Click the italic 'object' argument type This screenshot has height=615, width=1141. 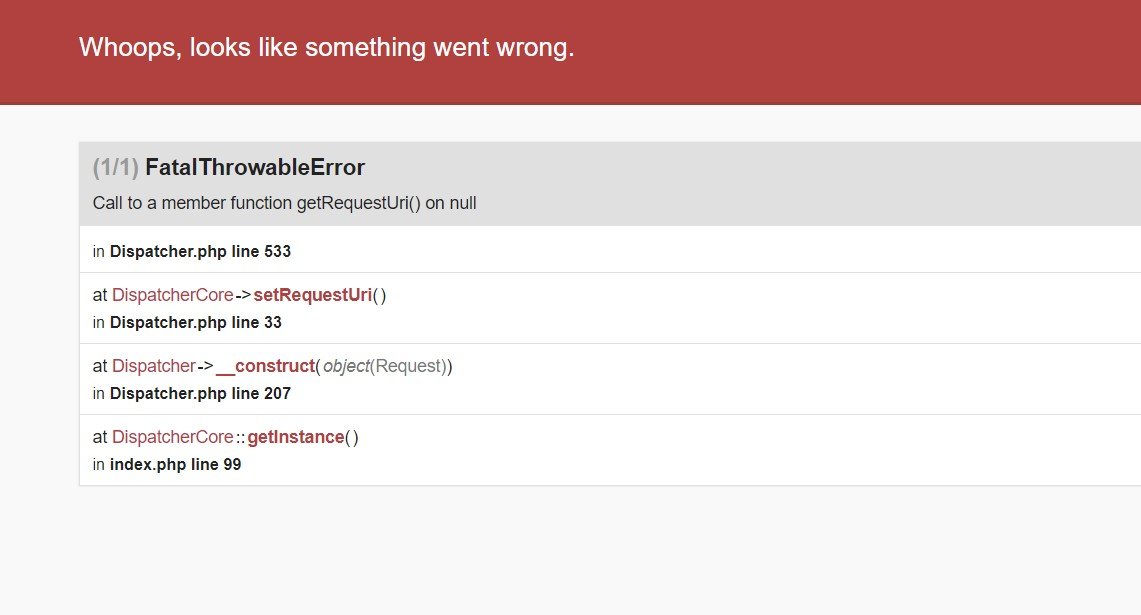[346, 366]
